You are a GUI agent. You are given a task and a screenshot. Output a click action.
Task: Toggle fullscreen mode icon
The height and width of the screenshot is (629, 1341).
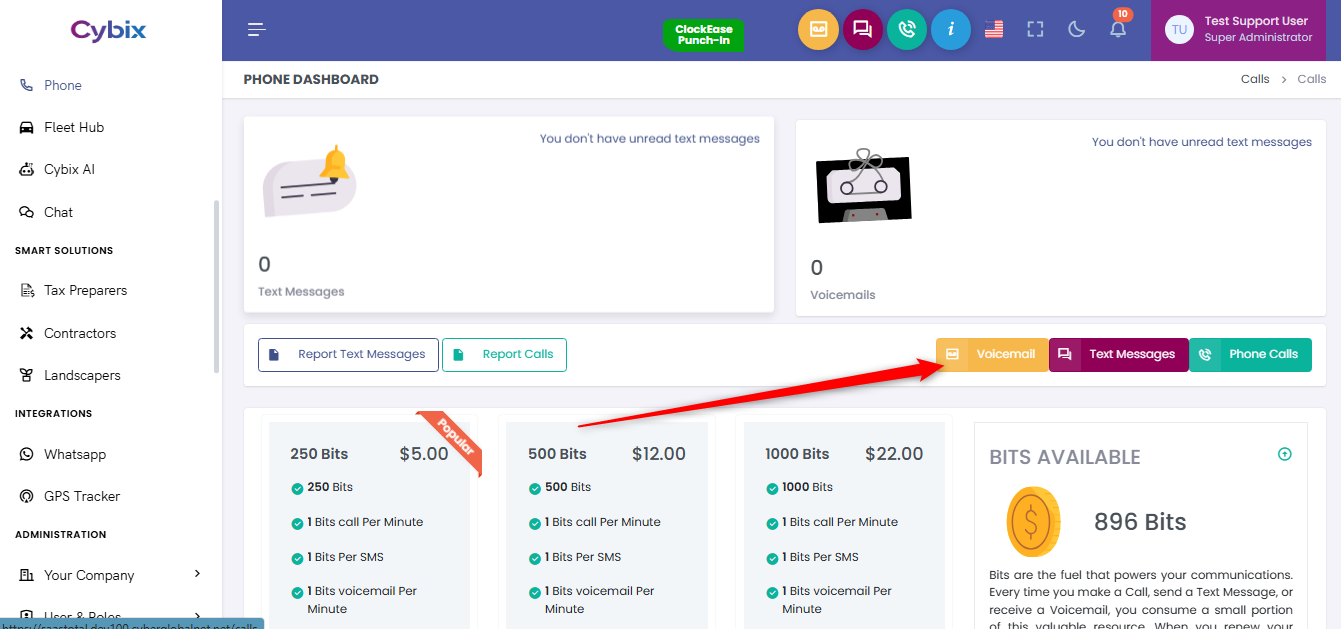pyautogui.click(x=1036, y=30)
